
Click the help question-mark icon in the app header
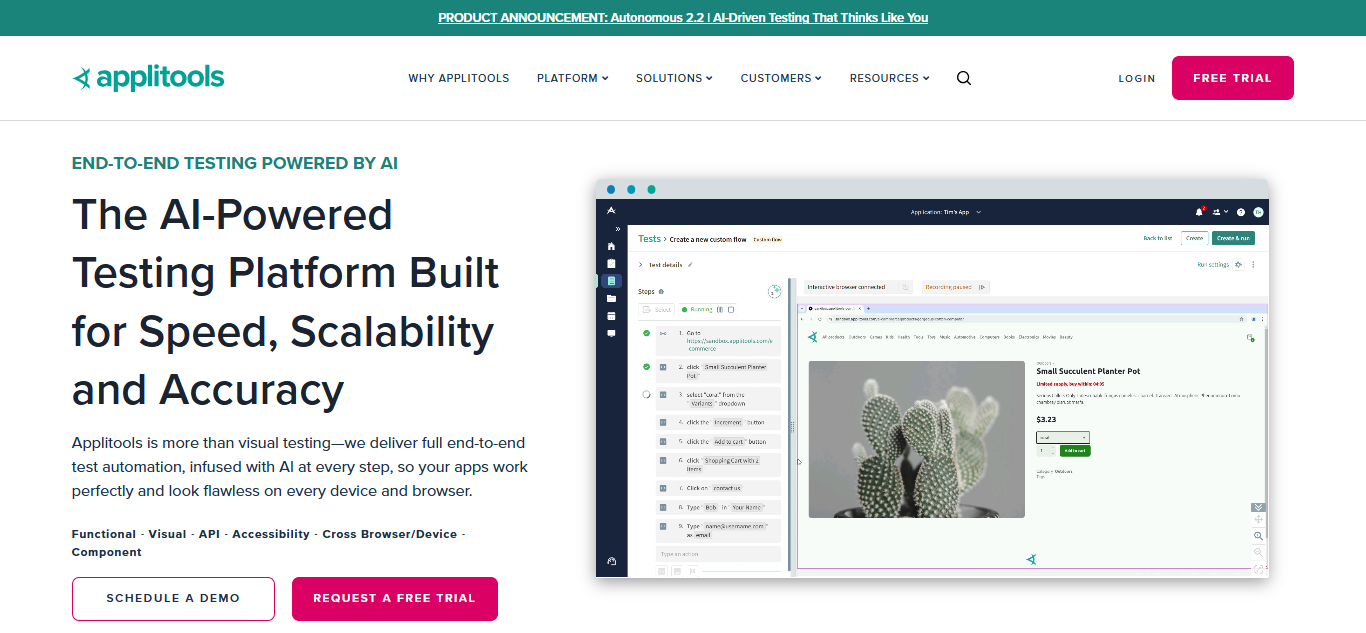[1240, 211]
